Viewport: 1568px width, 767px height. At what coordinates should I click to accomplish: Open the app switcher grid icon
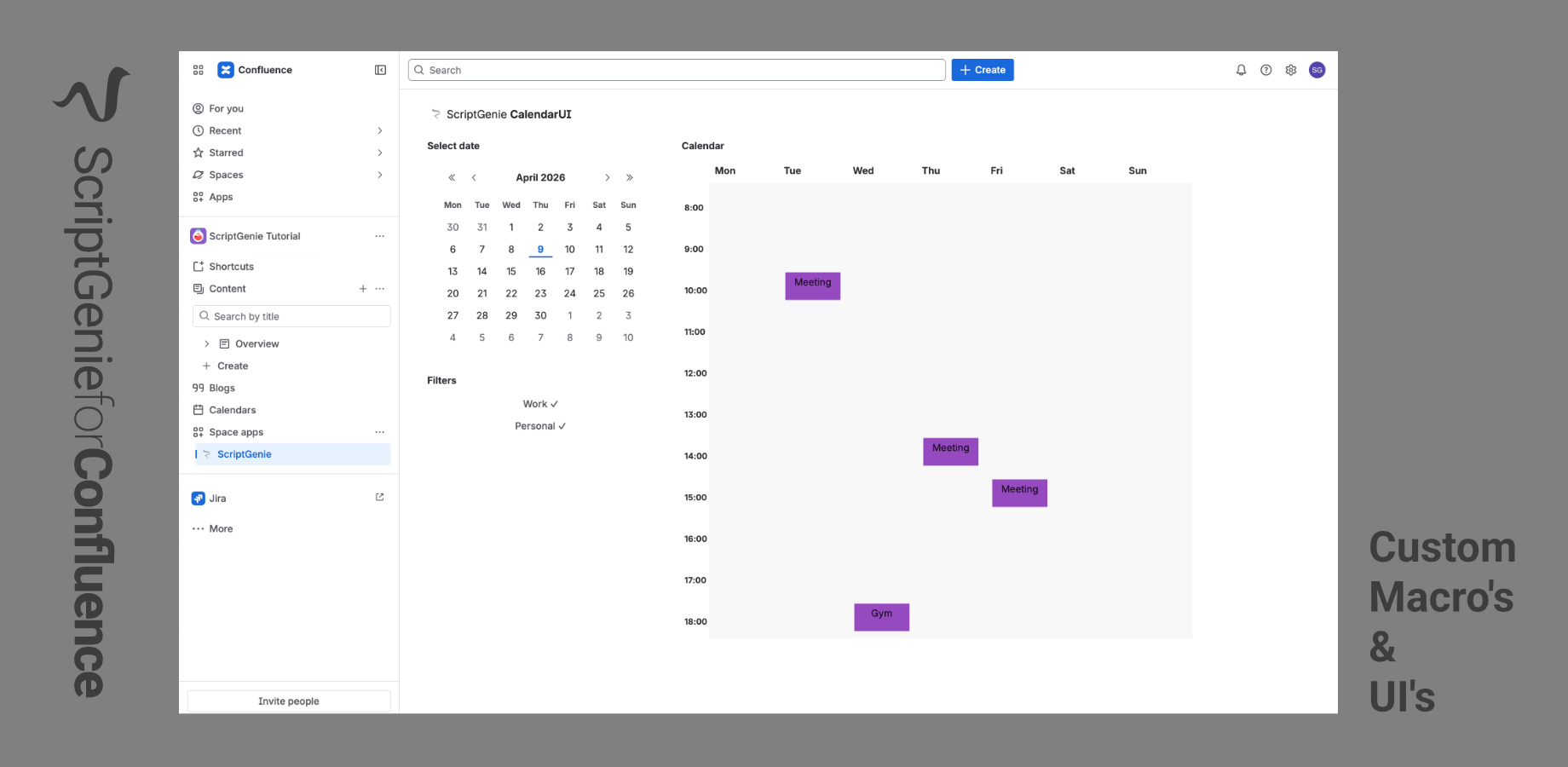click(x=199, y=70)
